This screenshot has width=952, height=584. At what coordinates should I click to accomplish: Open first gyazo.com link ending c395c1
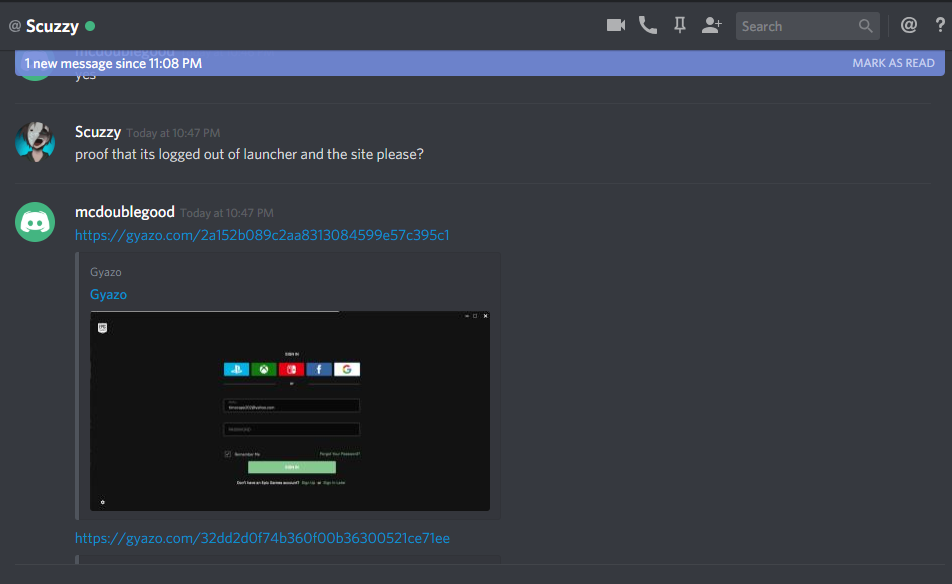coord(262,235)
